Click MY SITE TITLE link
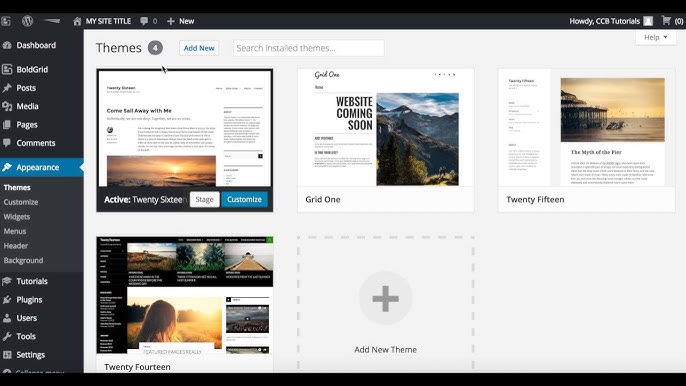The width and height of the screenshot is (686, 386). click(x=108, y=21)
